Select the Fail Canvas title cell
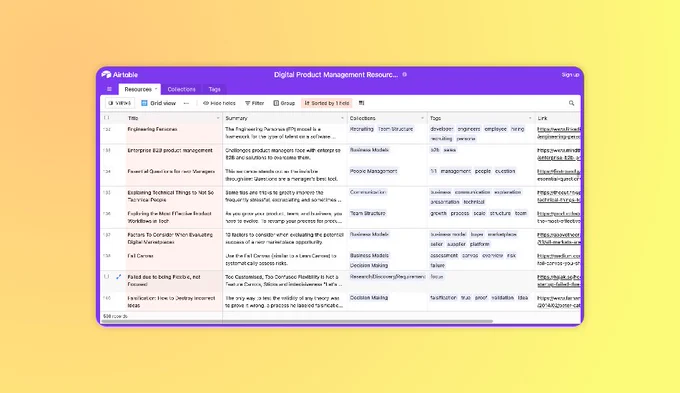The width and height of the screenshot is (680, 393). point(174,260)
